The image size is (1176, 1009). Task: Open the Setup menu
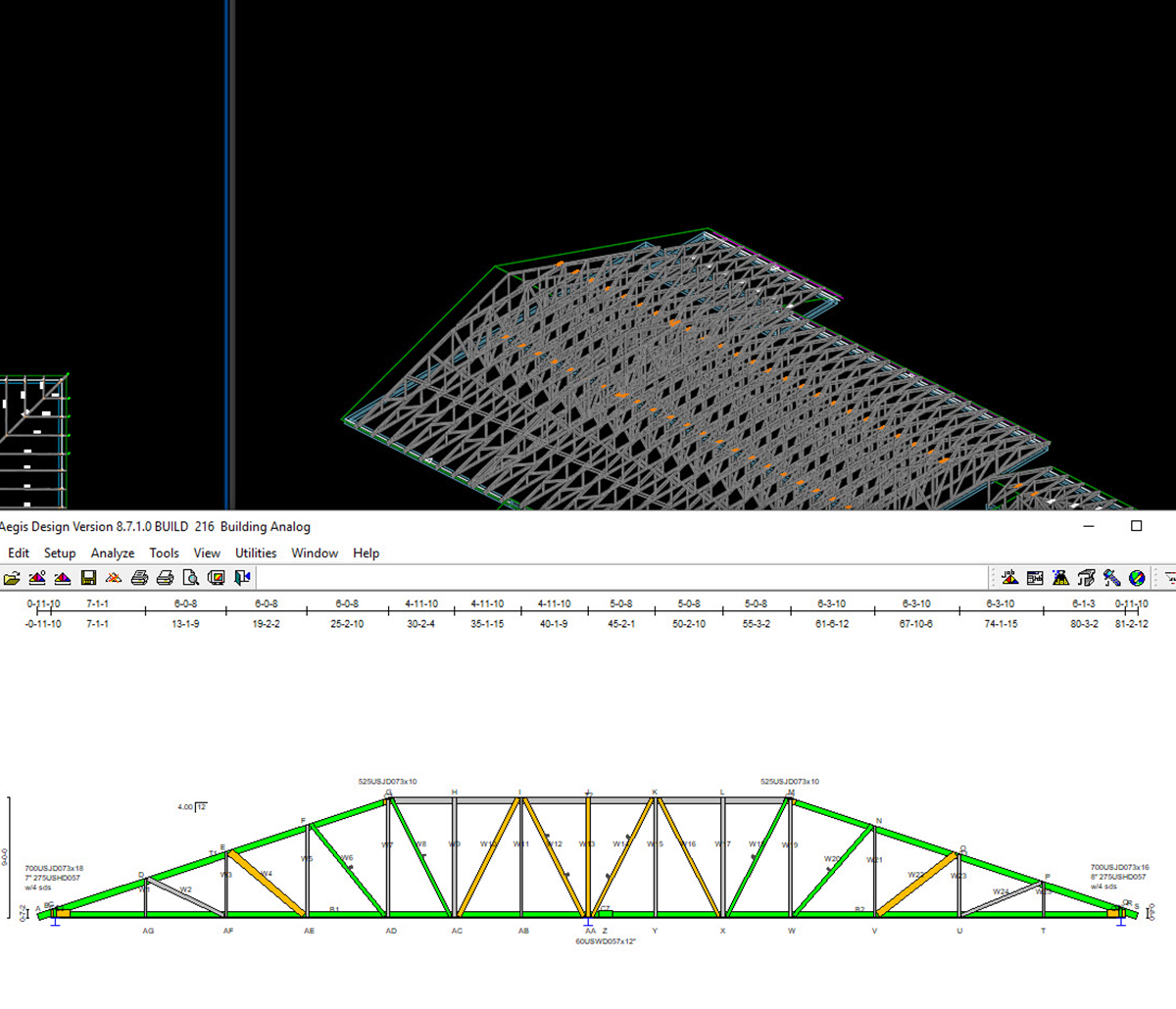60,553
